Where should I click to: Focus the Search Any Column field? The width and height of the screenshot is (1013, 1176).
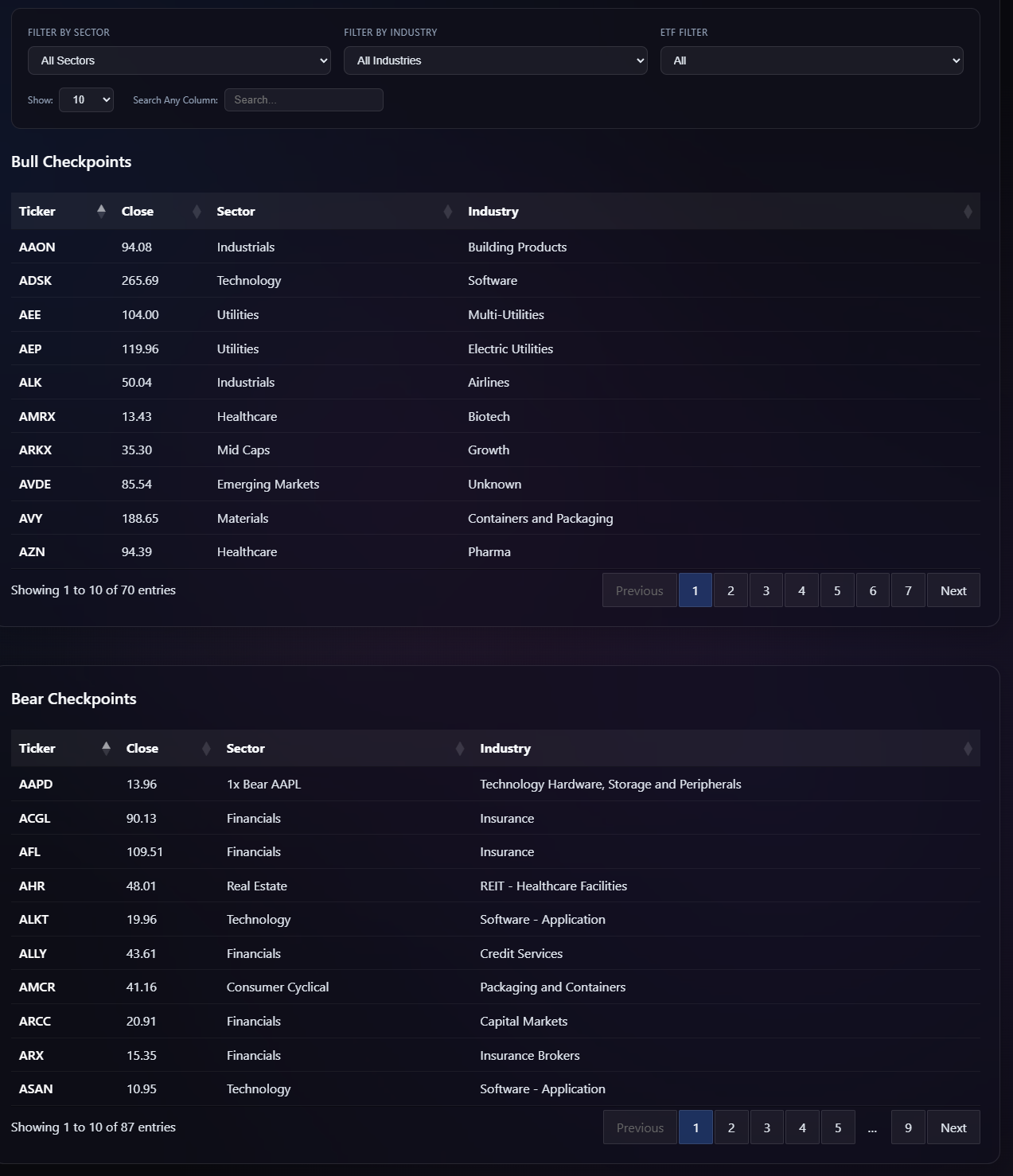tap(303, 99)
